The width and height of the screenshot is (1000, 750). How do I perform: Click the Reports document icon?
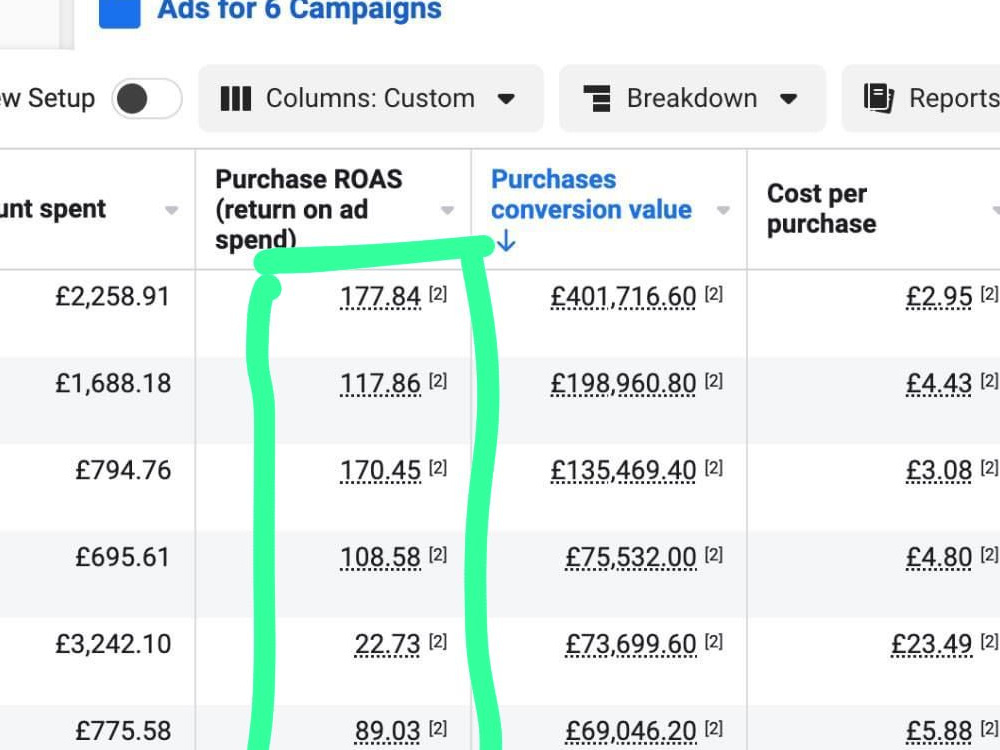[878, 98]
